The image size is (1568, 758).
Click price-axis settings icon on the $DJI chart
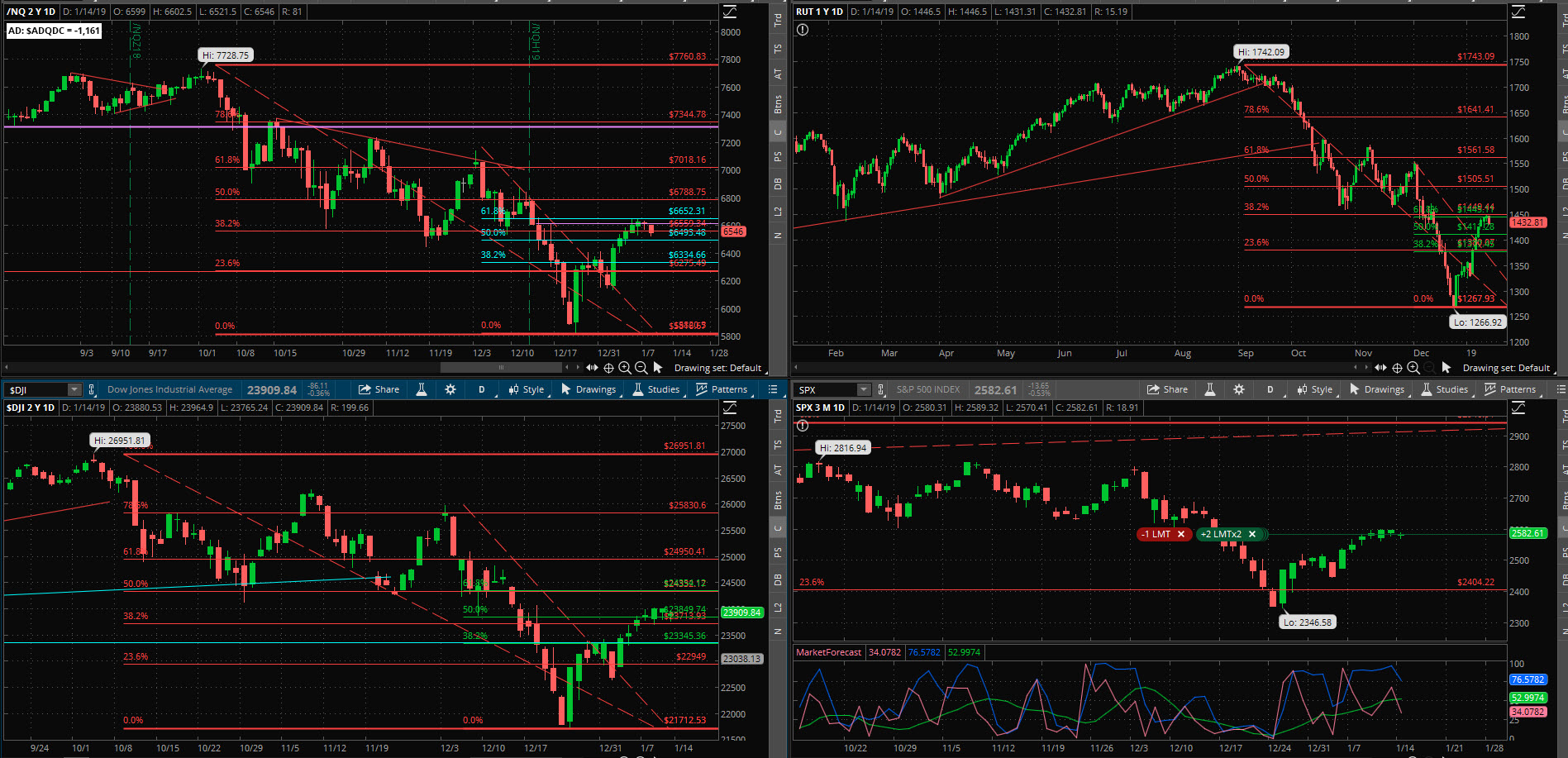[x=730, y=408]
